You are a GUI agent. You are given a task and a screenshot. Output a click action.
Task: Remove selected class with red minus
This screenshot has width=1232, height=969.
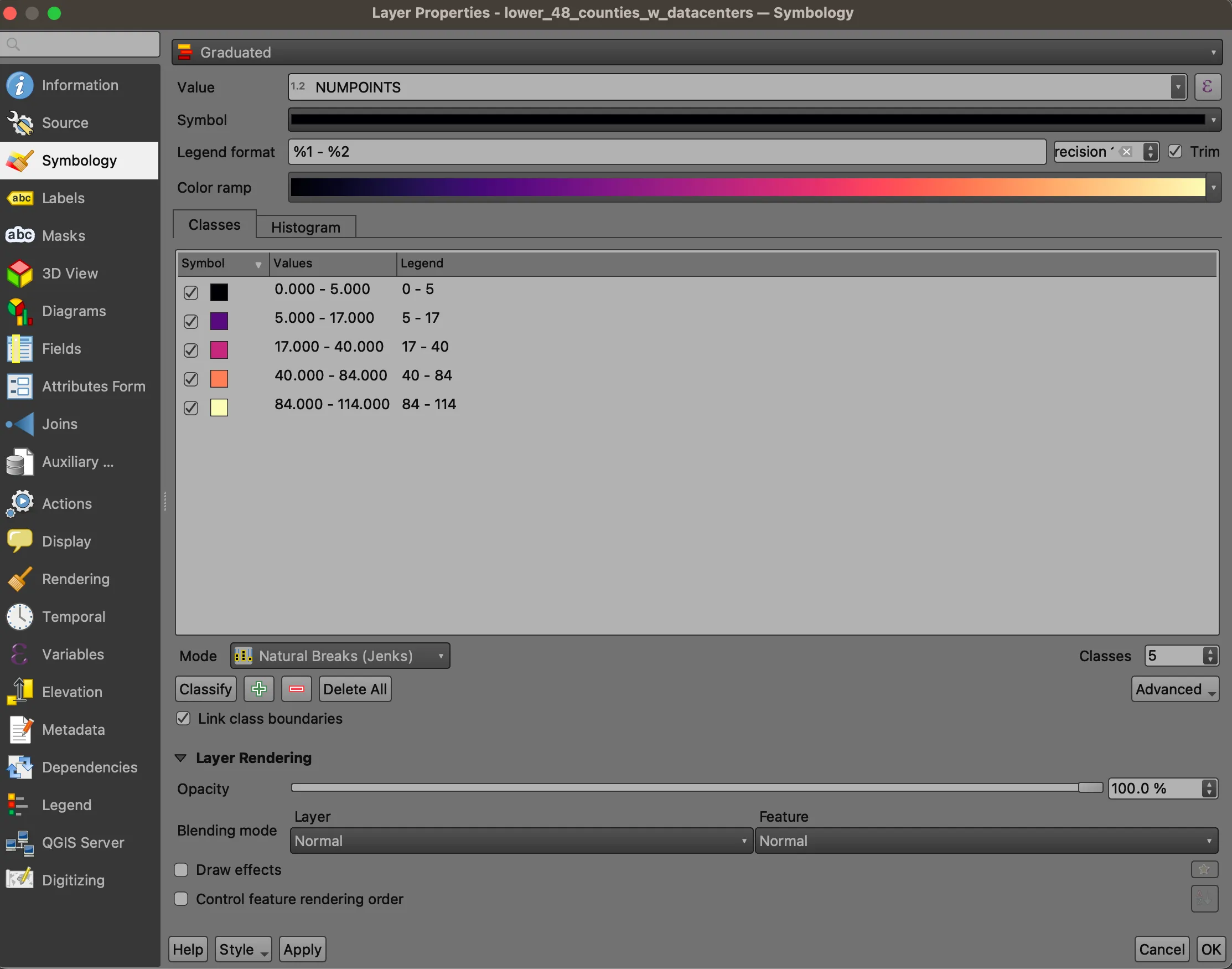[x=297, y=689]
